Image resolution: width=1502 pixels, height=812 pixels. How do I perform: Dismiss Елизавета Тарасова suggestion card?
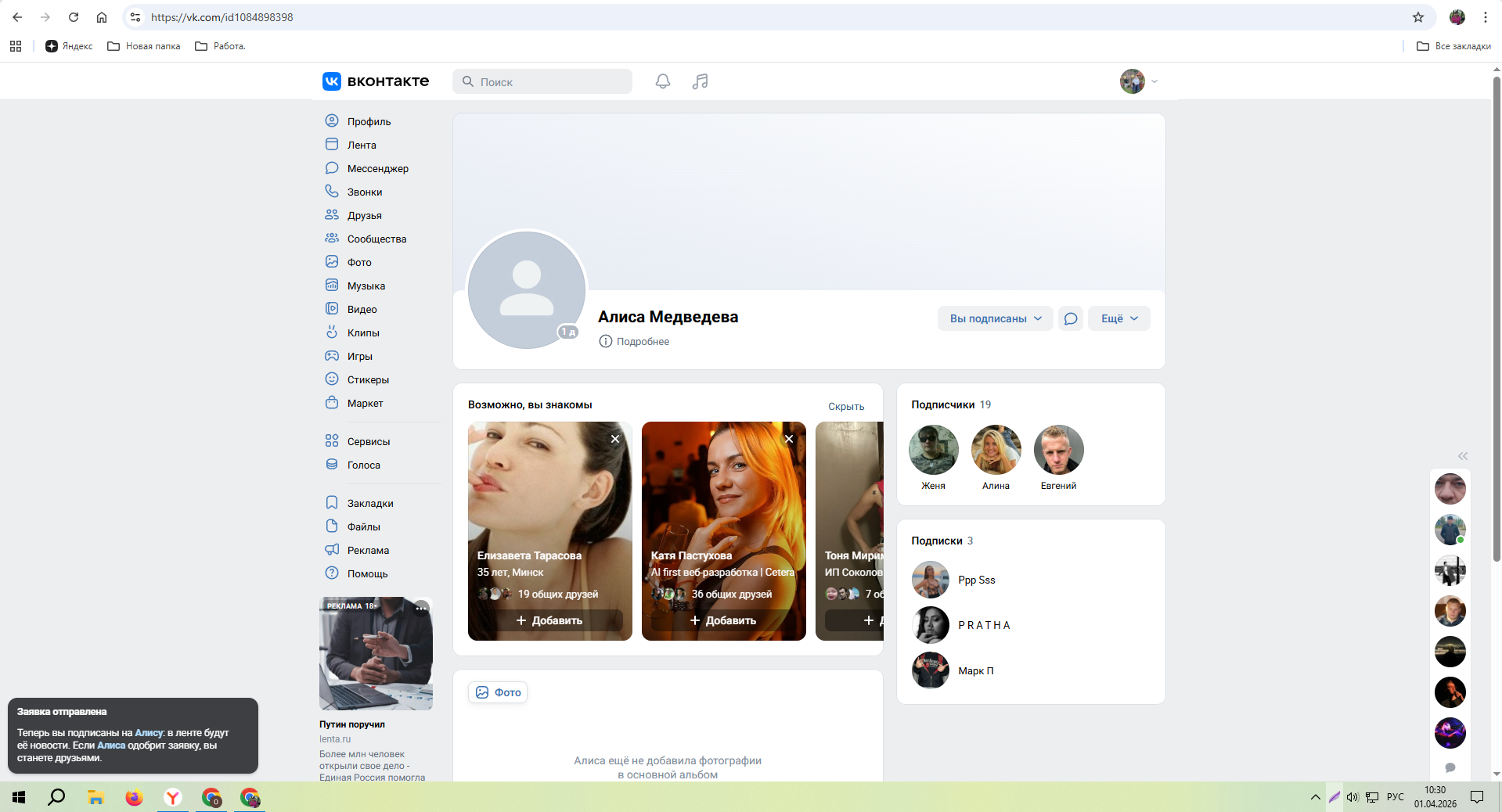tap(615, 439)
